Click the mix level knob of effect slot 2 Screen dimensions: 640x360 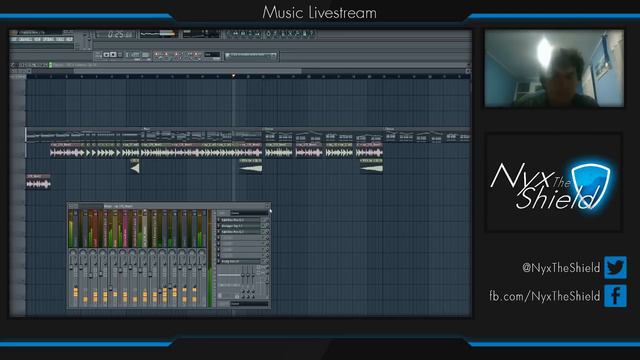click(x=267, y=226)
